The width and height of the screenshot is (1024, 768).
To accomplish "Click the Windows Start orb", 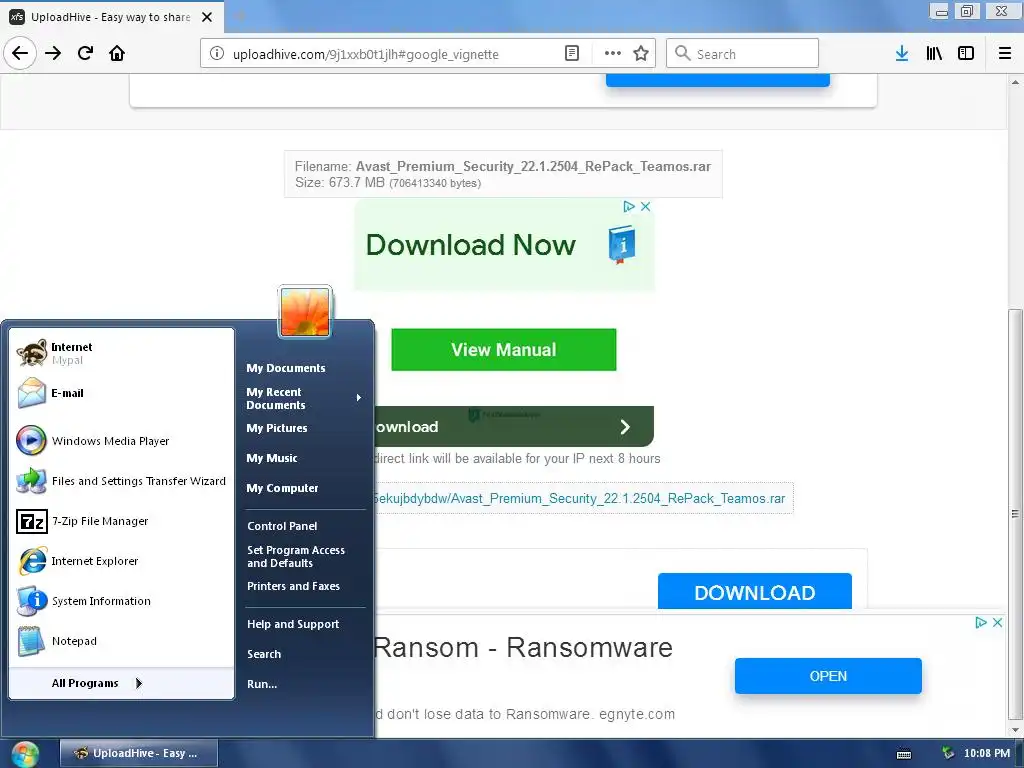I will (x=25, y=754).
